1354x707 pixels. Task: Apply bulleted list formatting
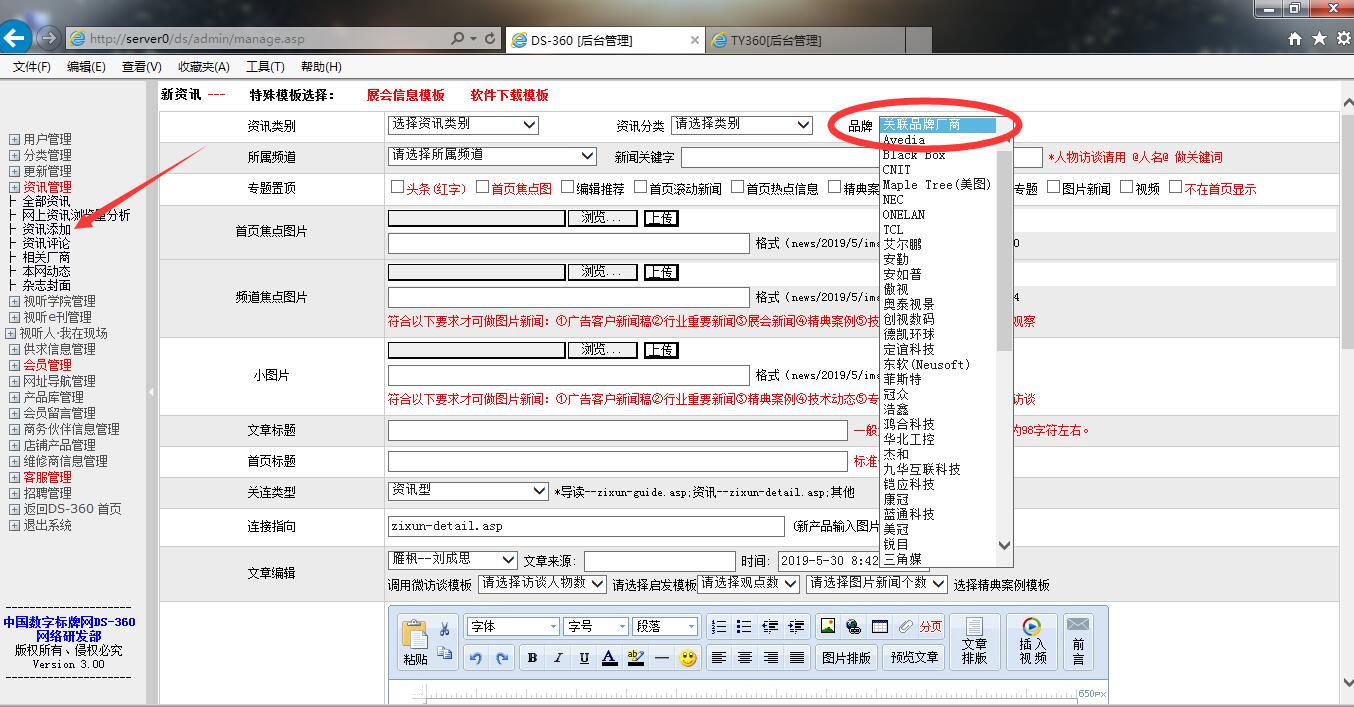744,627
